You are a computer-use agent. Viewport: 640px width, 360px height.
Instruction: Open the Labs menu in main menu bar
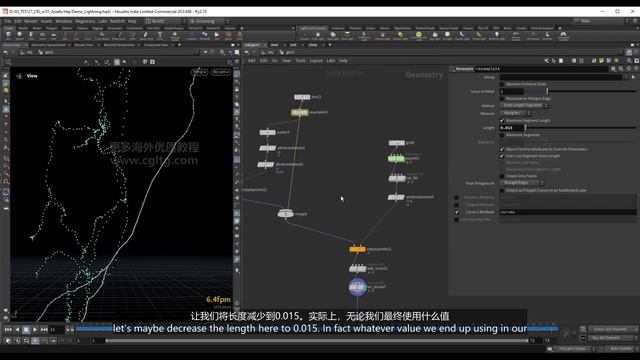[102, 21]
